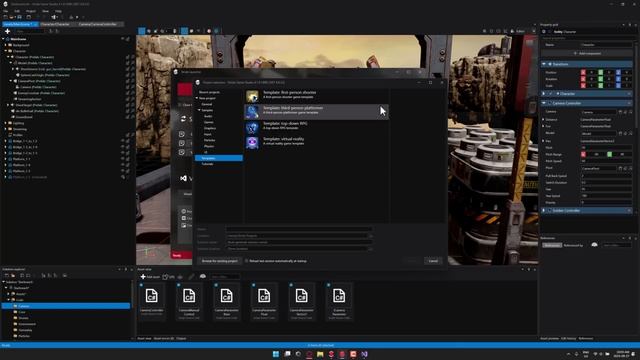Collapse the New project tree node

[197, 98]
